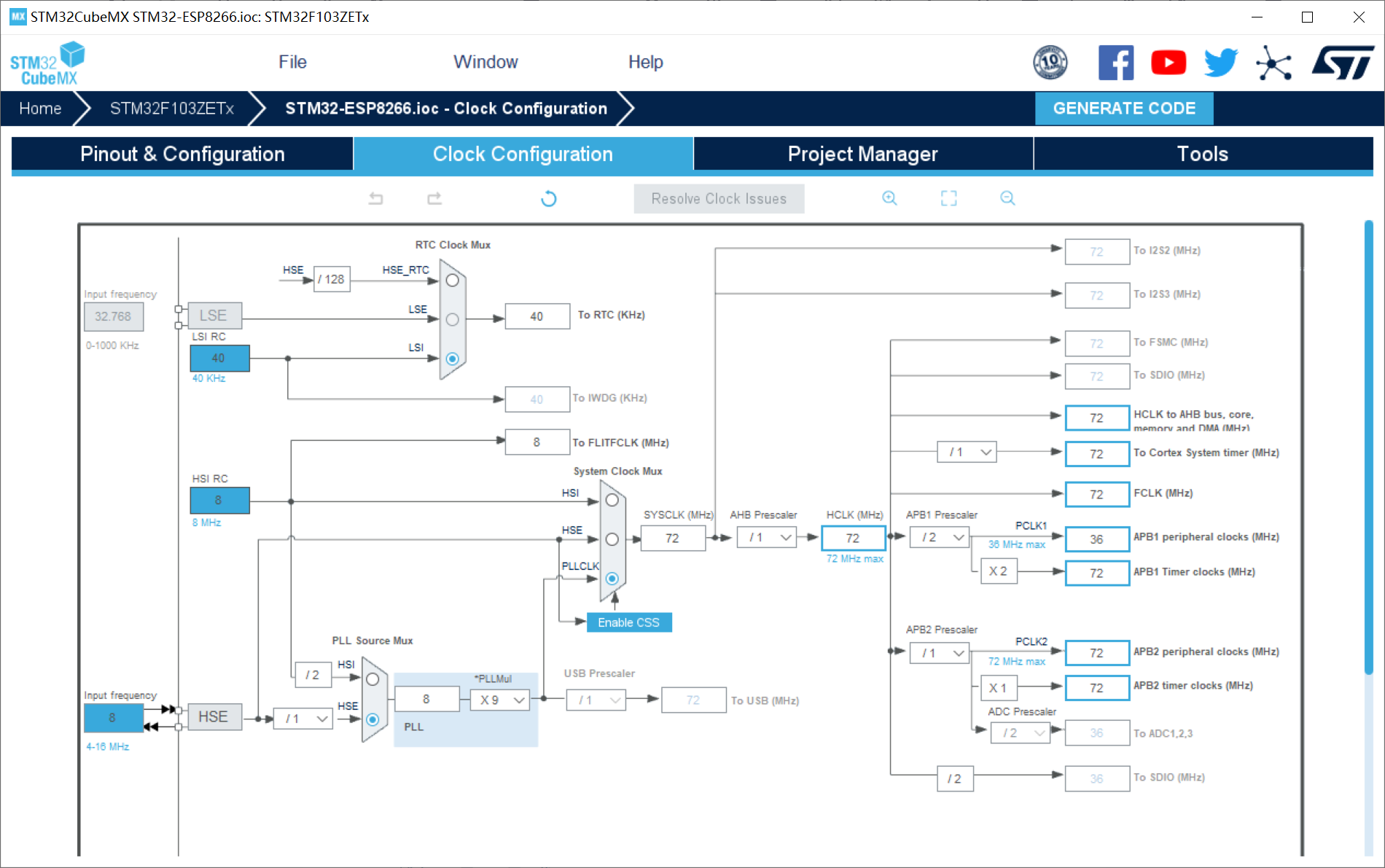Switch to Pinout & Configuration tab
The width and height of the screenshot is (1385, 868).
182,154
